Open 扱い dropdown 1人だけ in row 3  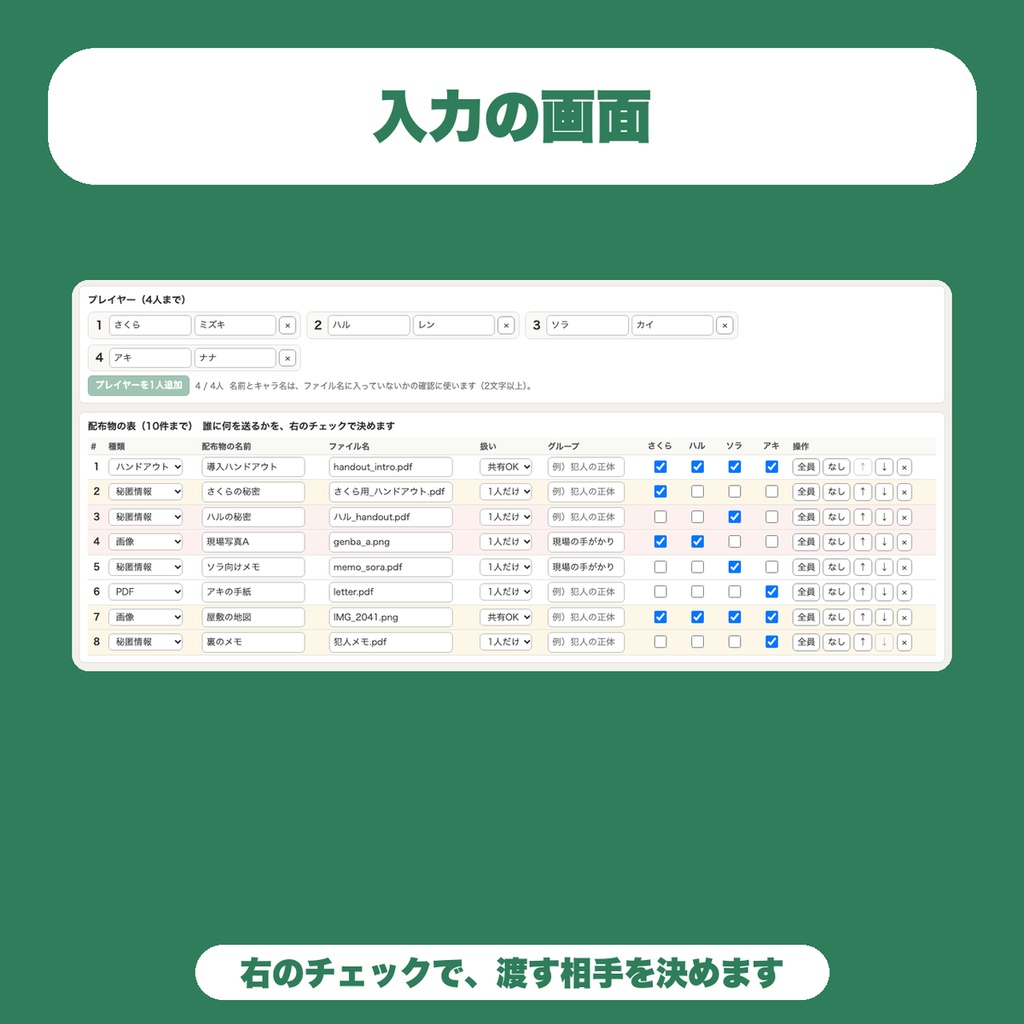[506, 517]
